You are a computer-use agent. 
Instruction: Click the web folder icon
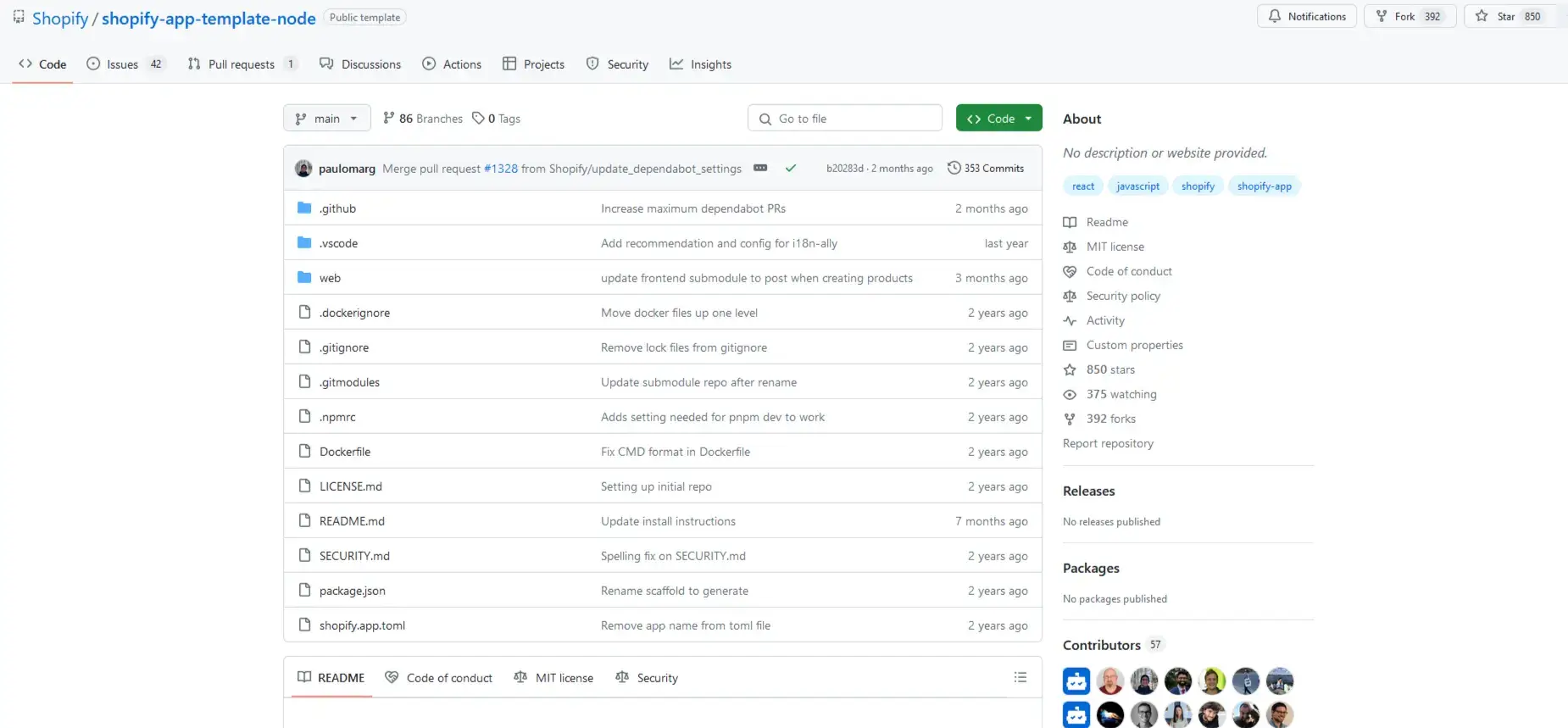(304, 278)
